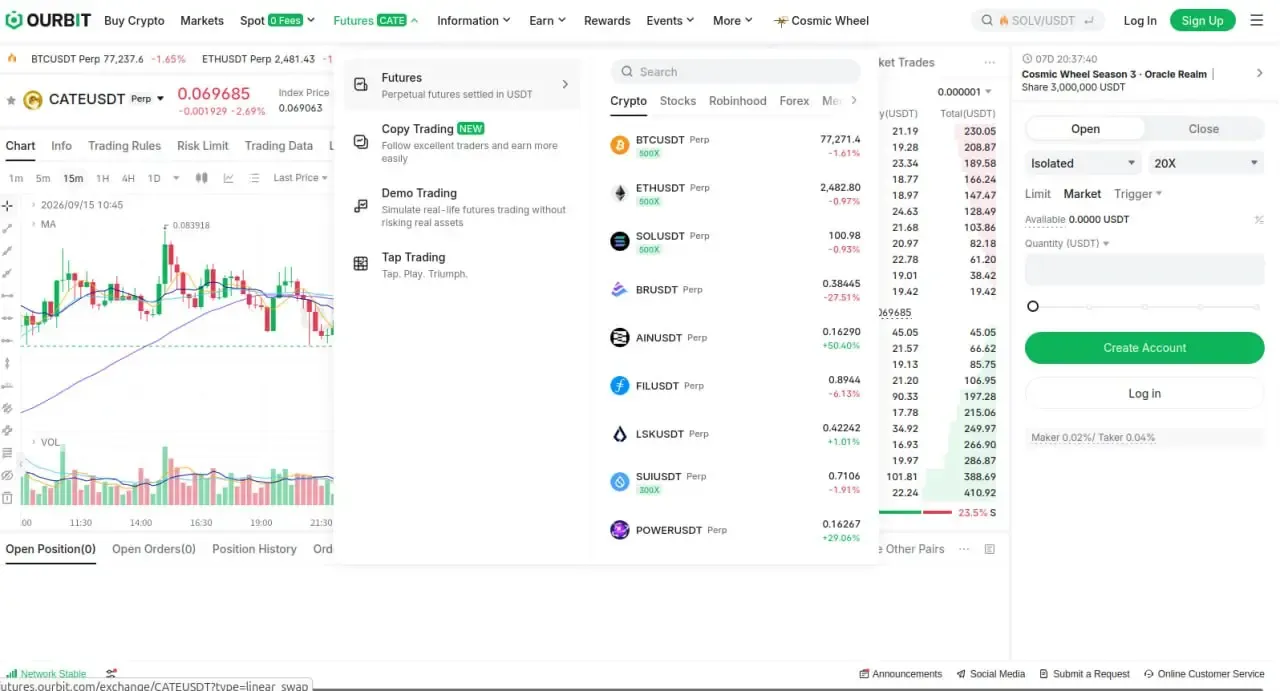Select the FILUSDT Filecoin icon
This screenshot has height=691, width=1280.
[x=620, y=385]
